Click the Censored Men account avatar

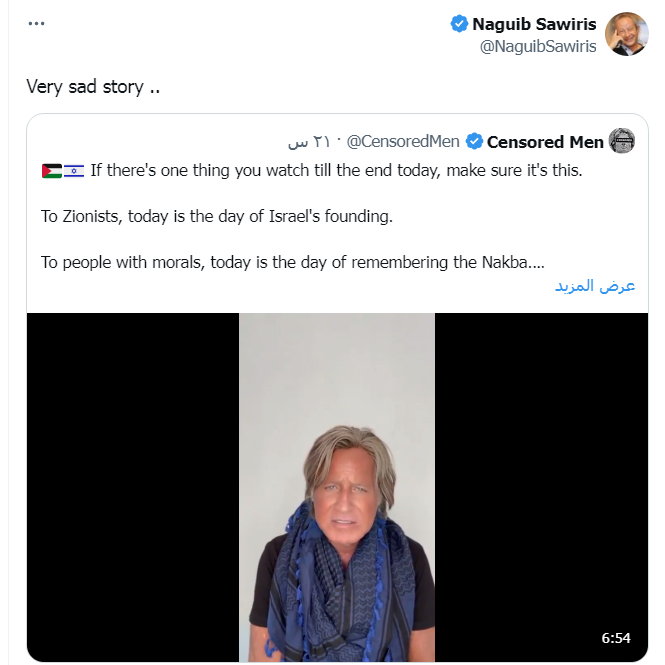(622, 141)
